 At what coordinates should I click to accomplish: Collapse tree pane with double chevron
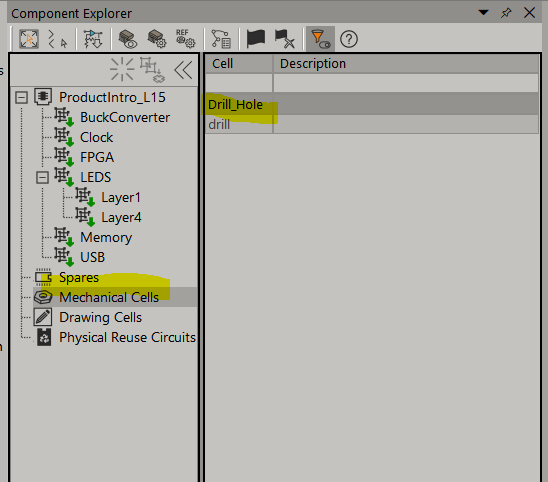point(183,70)
